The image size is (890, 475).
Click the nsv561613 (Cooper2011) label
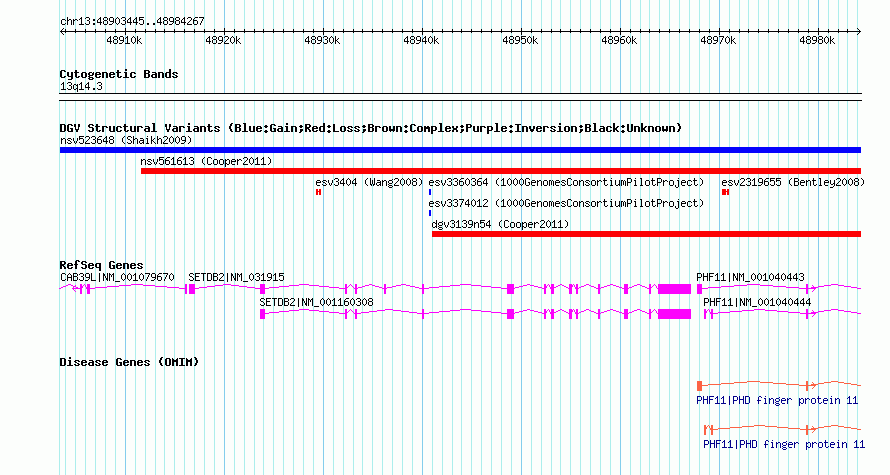point(206,161)
